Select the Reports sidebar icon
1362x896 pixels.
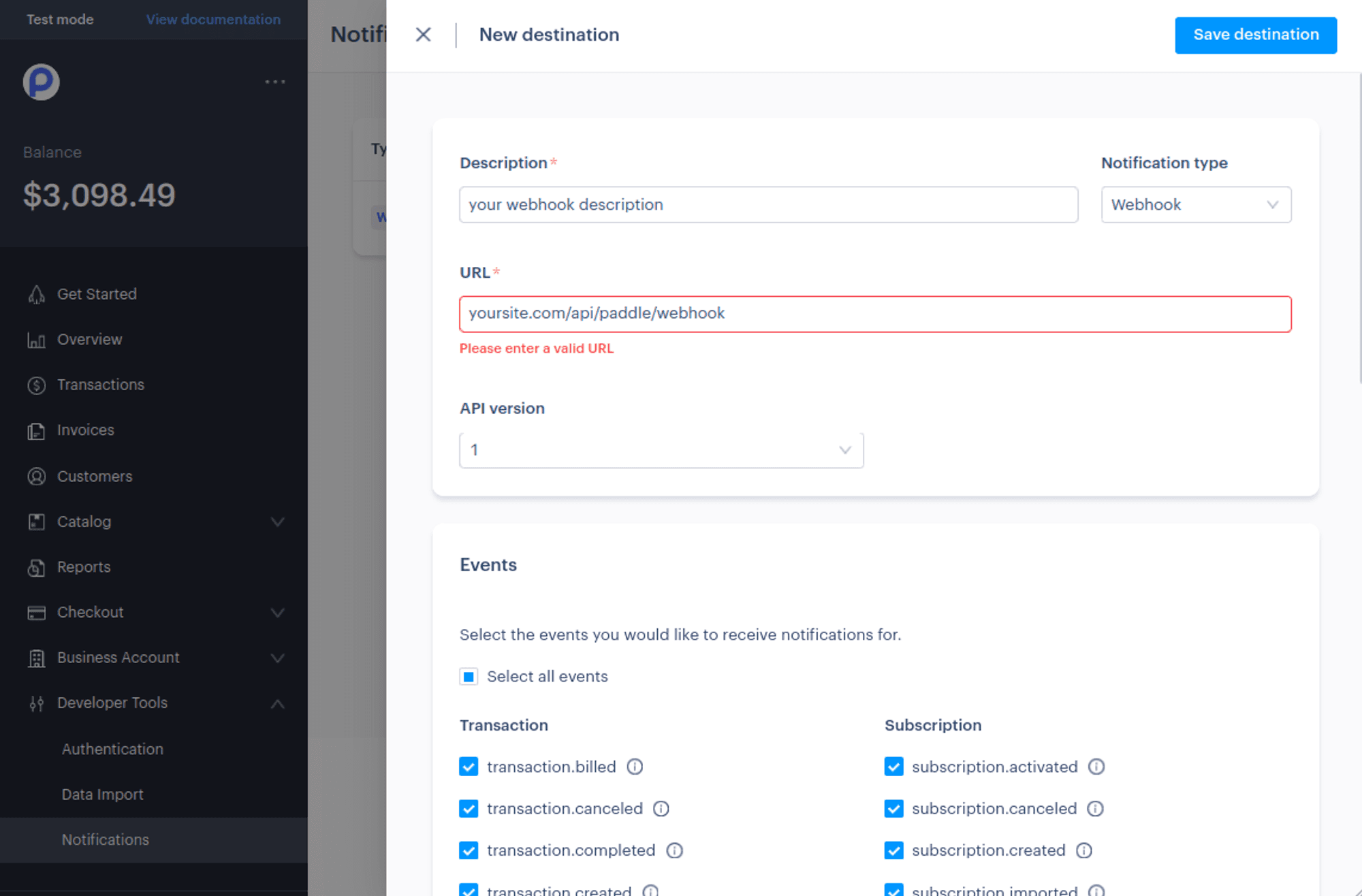36,566
